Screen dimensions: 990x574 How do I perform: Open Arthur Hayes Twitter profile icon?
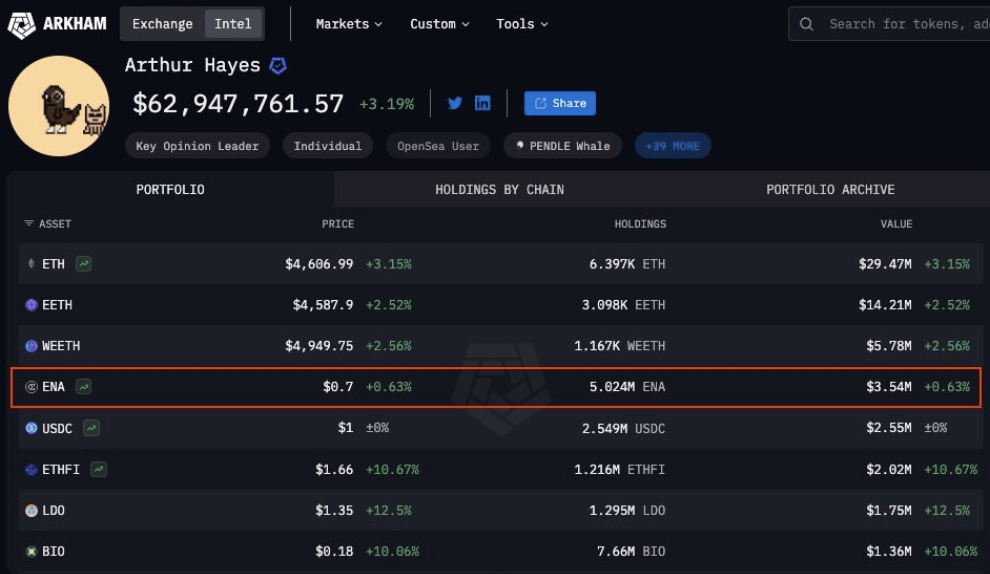(x=455, y=103)
